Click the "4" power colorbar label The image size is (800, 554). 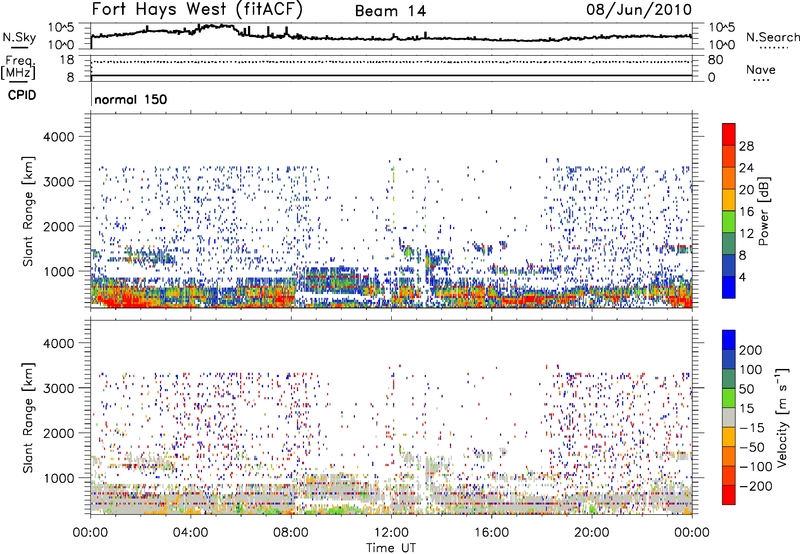pyautogui.click(x=742, y=277)
